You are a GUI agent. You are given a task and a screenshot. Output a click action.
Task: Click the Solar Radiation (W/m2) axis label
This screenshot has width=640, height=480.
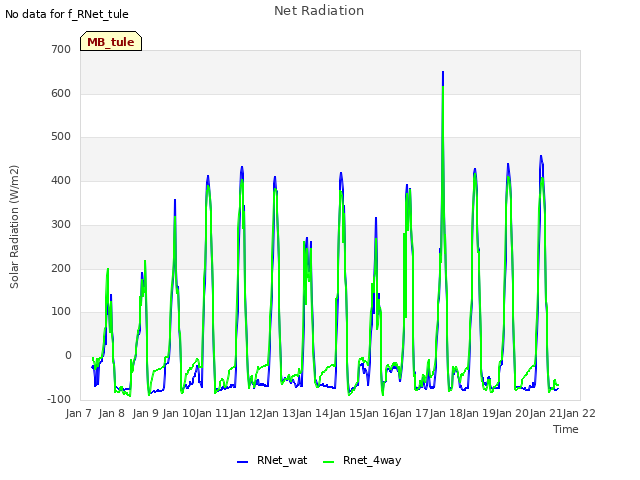coord(14,227)
